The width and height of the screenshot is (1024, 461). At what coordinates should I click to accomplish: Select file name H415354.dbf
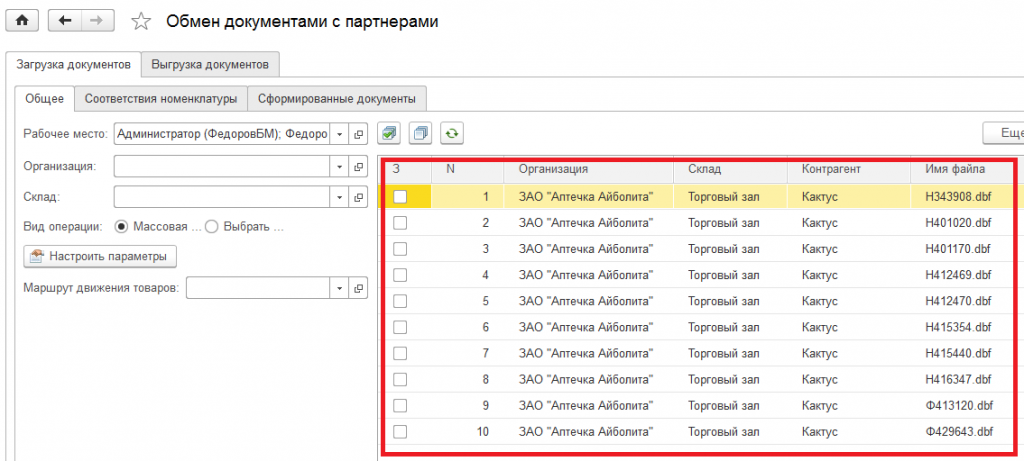click(958, 327)
